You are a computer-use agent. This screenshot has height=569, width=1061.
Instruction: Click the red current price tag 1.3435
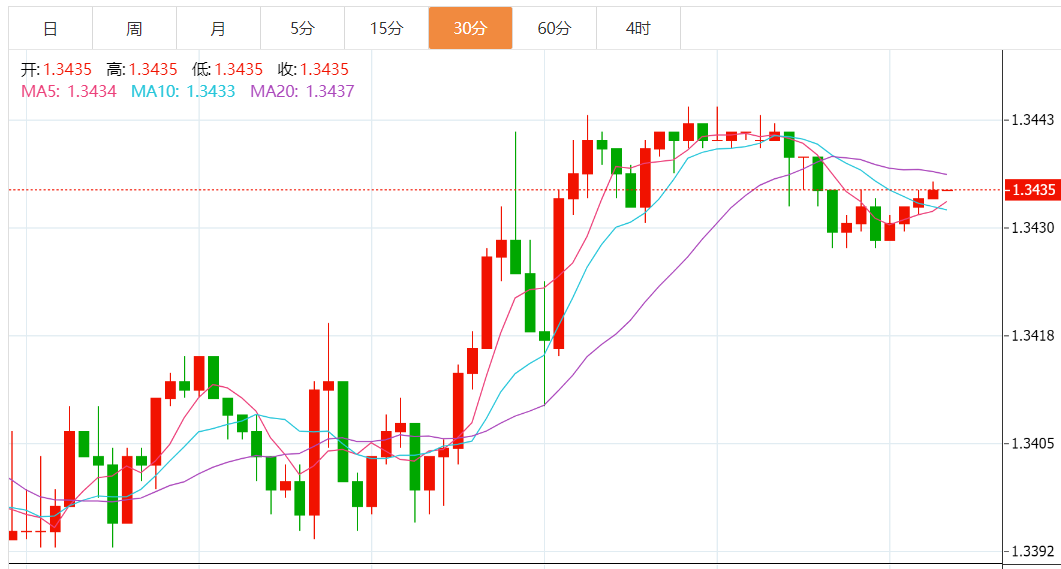[x=1030, y=190]
